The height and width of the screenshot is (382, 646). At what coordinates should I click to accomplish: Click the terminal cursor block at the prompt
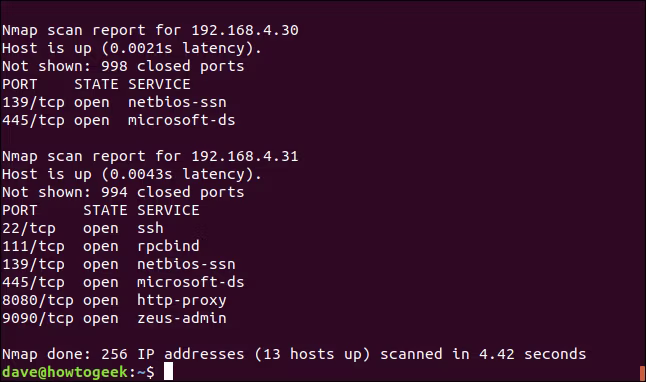coord(168,372)
